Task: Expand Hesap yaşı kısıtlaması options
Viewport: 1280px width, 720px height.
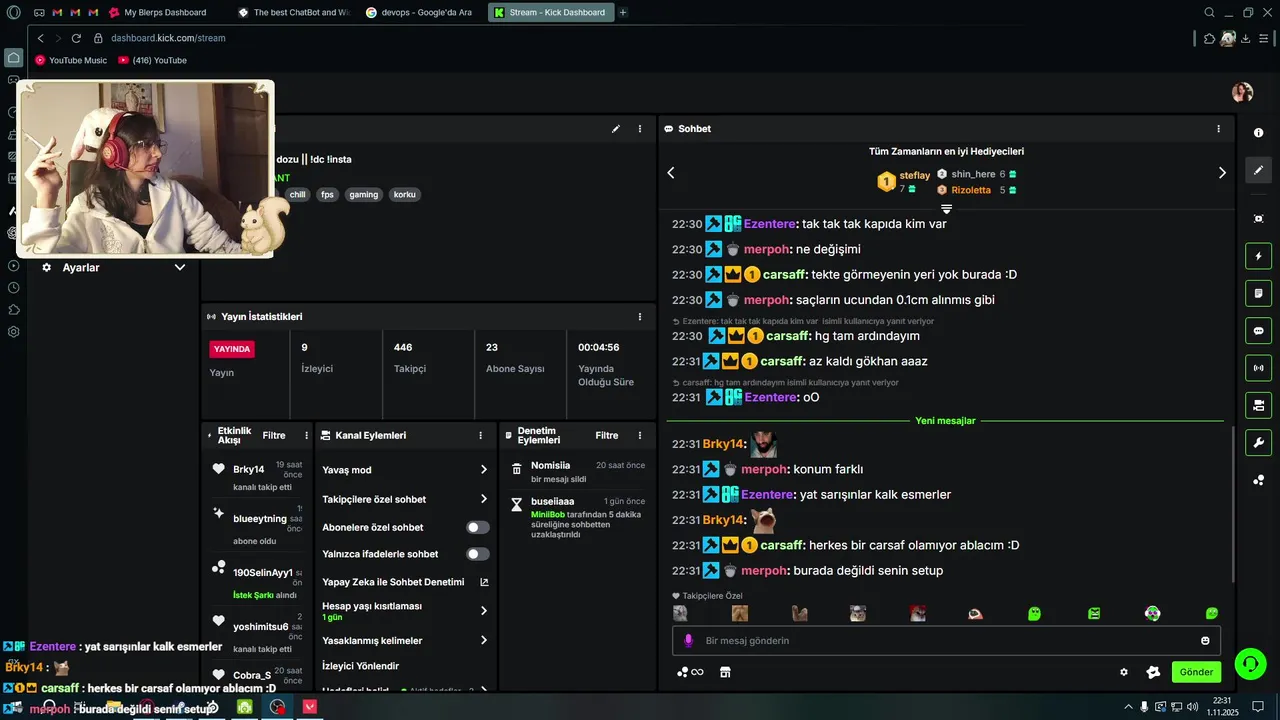Action: (484, 611)
